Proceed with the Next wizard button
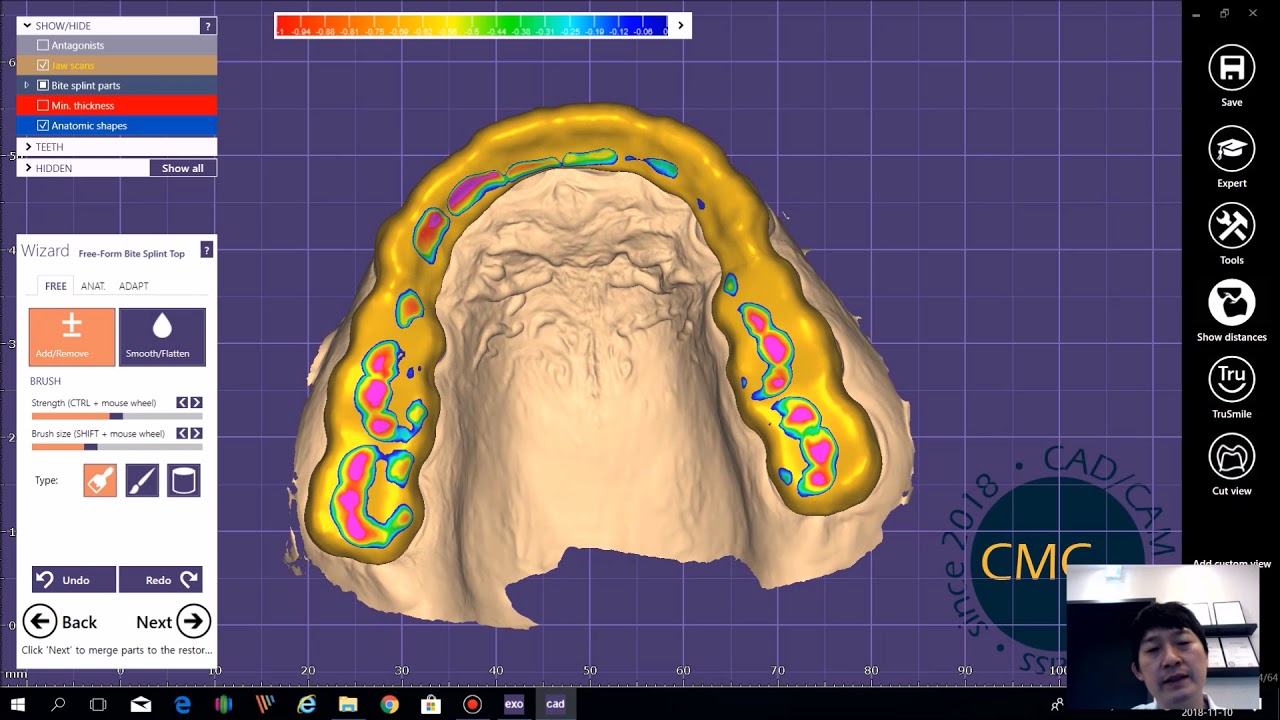This screenshot has height=720, width=1280. point(173,622)
